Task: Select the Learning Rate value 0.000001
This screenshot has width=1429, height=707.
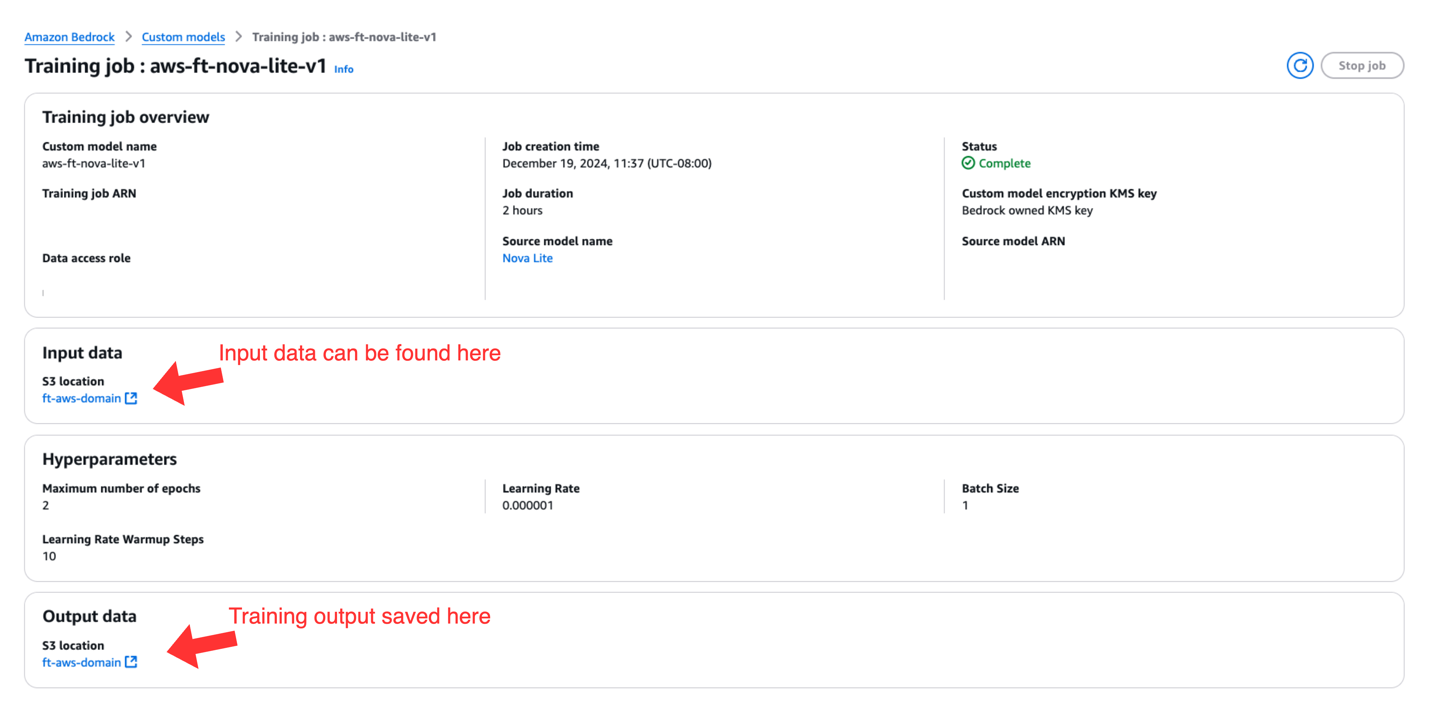Action: click(528, 505)
